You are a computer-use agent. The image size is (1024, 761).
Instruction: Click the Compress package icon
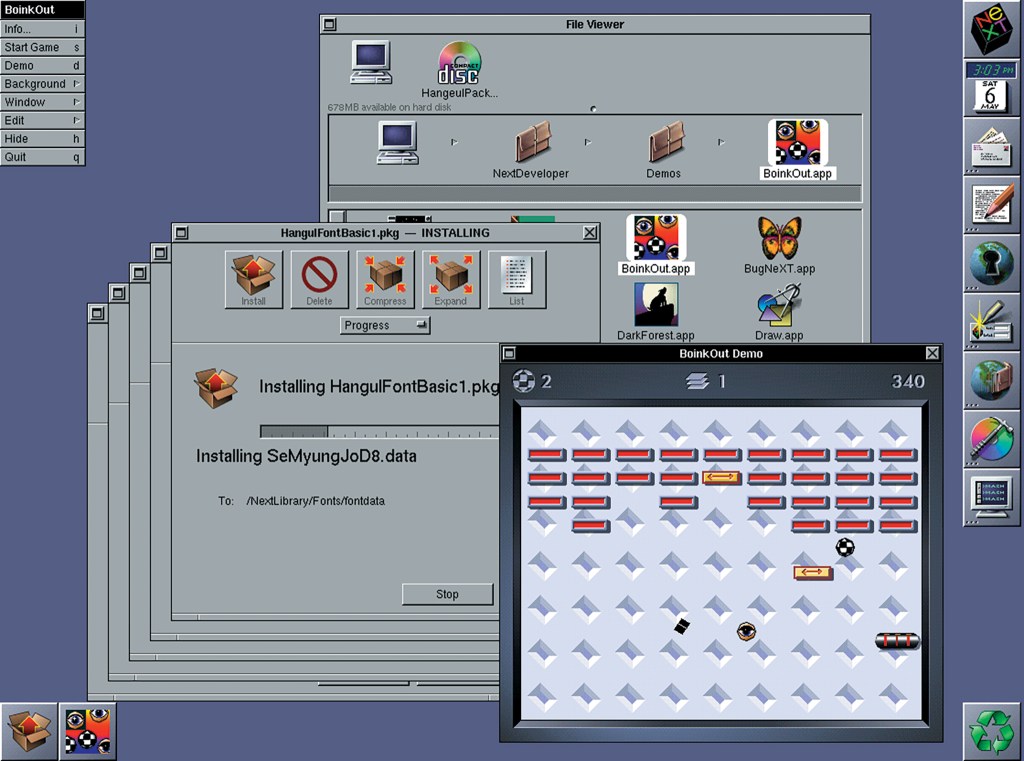[385, 280]
